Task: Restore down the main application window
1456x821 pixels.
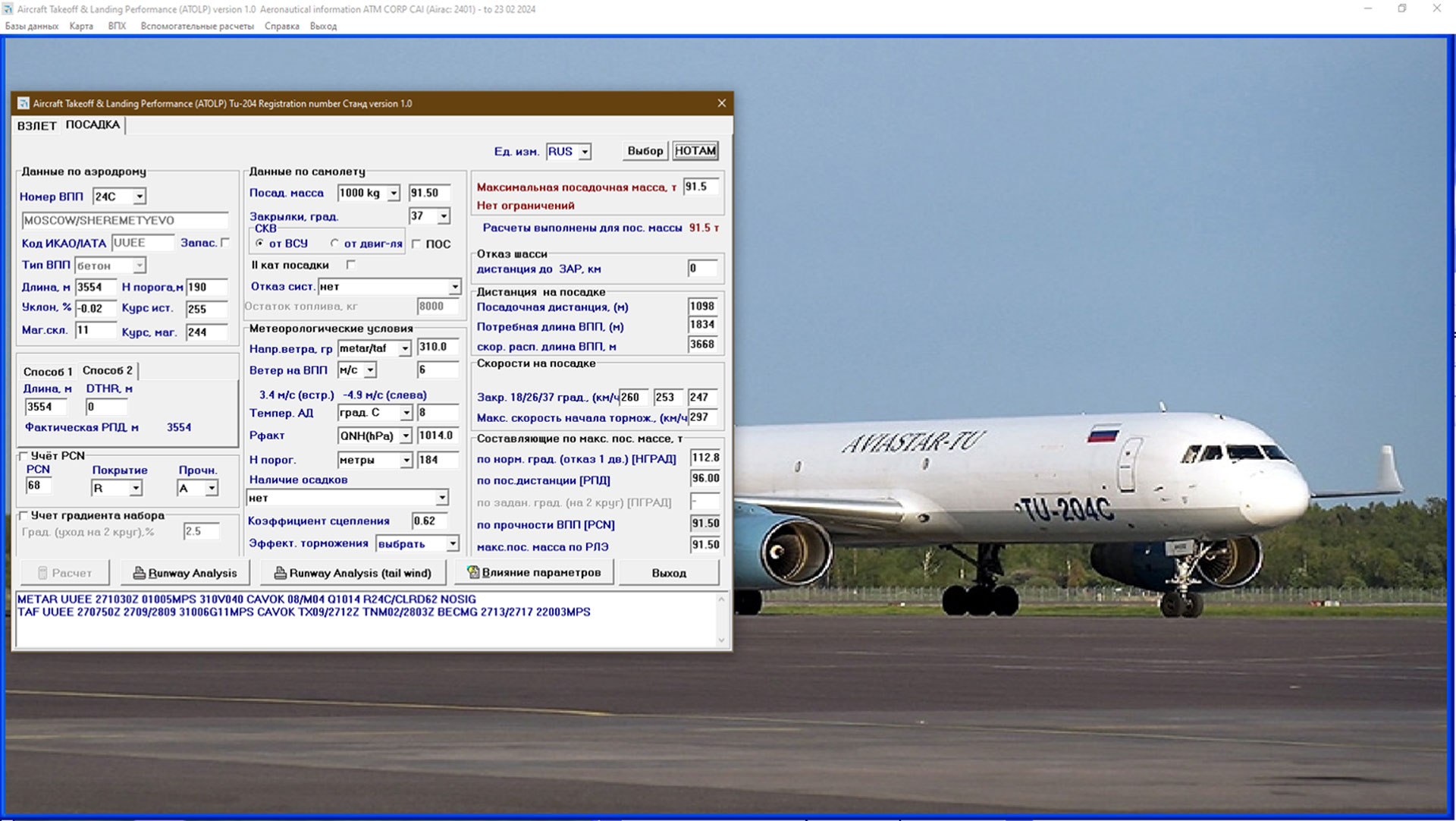Action: [x=1401, y=9]
